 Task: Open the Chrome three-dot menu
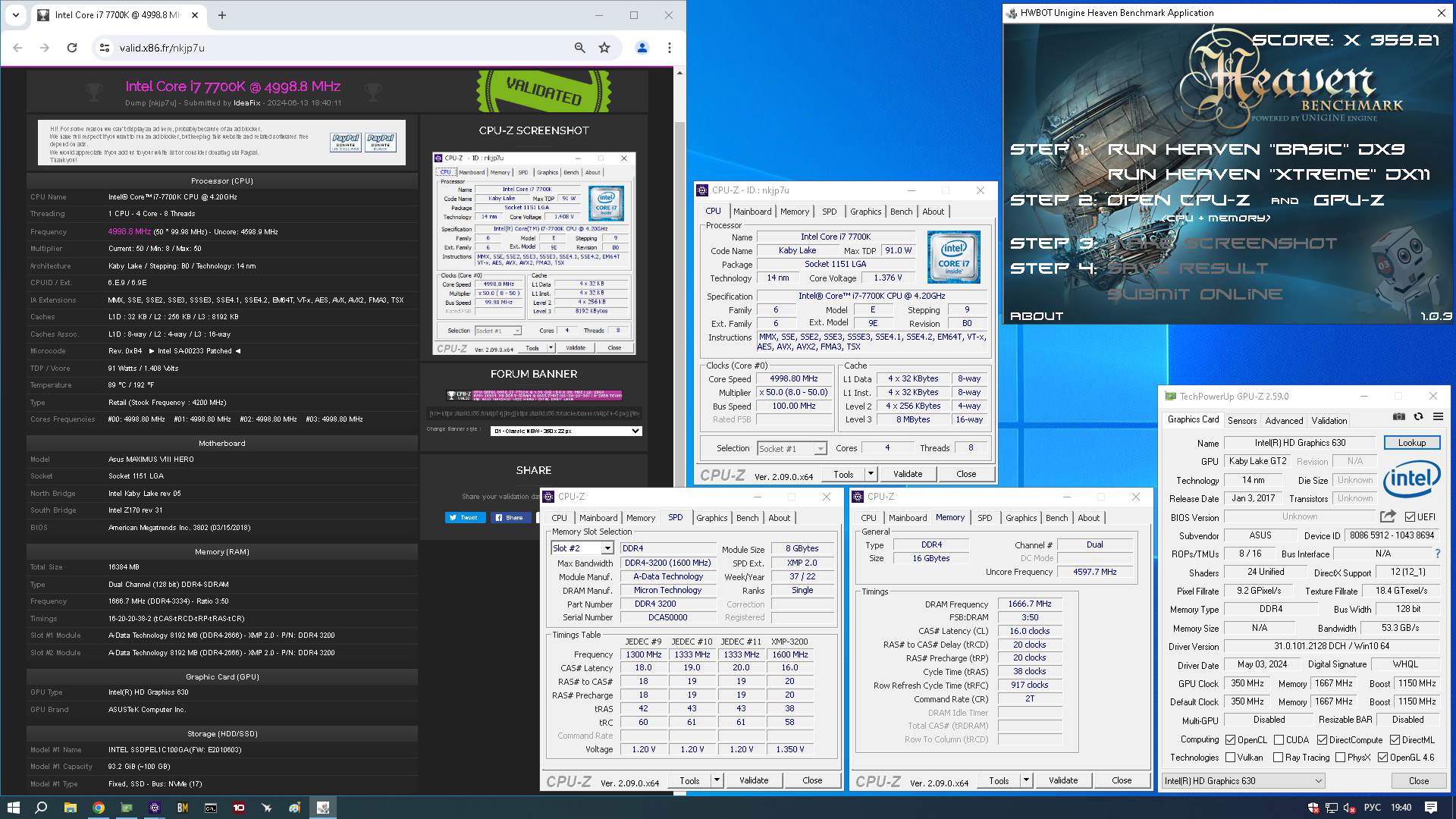[x=669, y=48]
